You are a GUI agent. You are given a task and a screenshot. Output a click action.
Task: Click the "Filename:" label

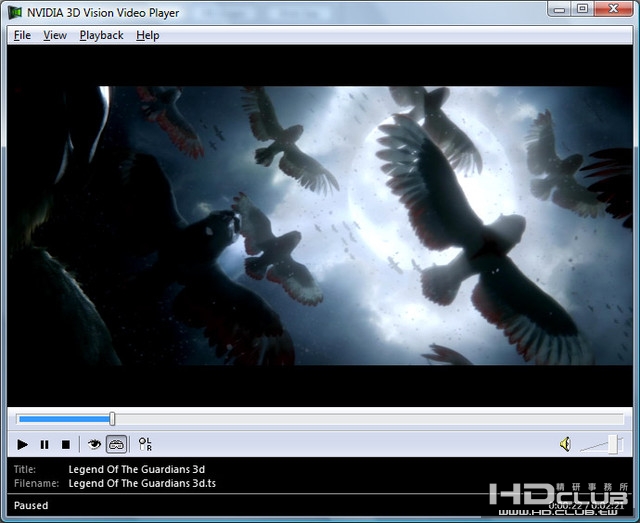(36, 483)
